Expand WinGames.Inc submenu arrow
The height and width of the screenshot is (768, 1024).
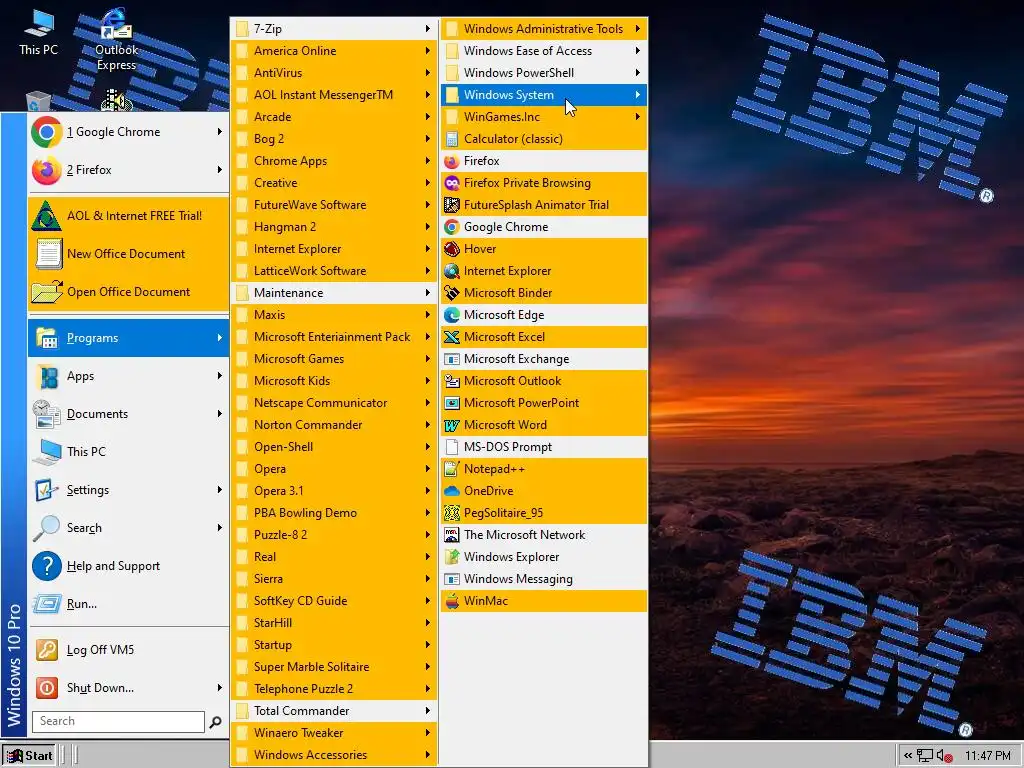point(637,117)
